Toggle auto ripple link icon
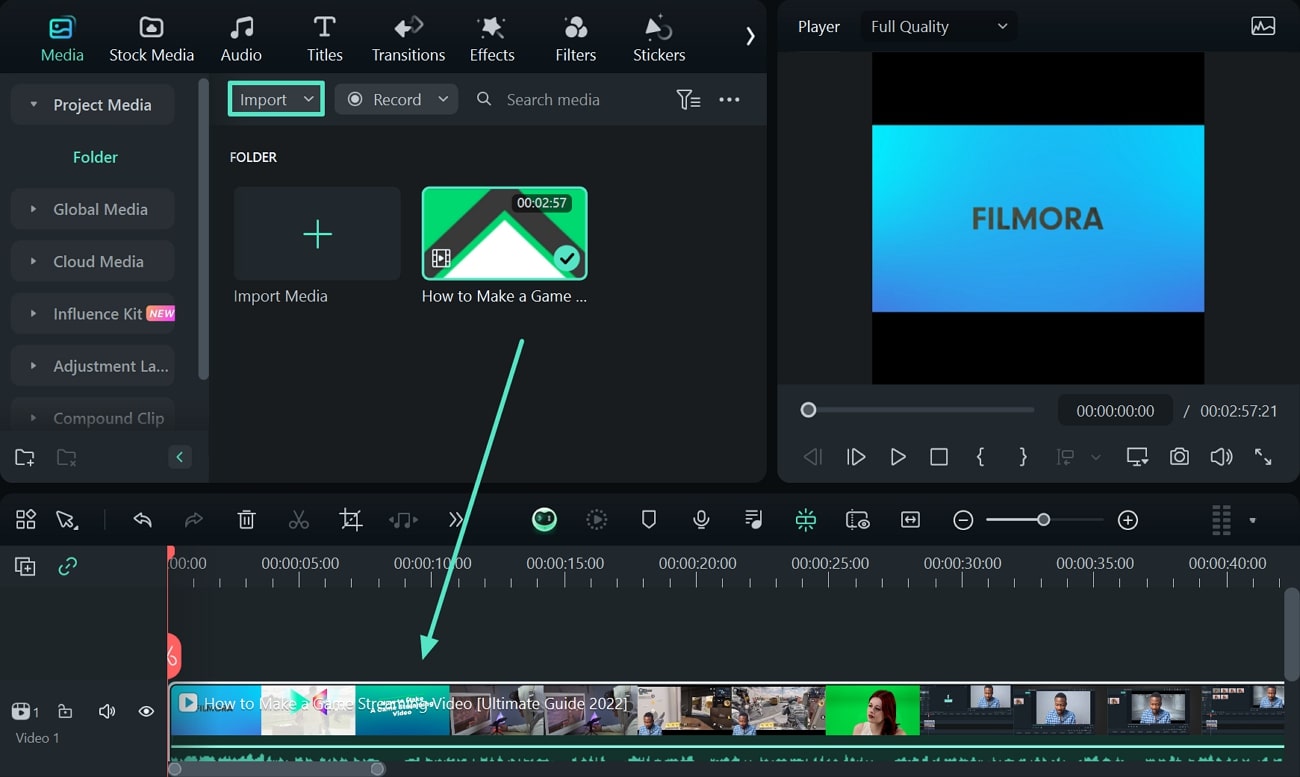The image size is (1300, 777). tap(67, 567)
